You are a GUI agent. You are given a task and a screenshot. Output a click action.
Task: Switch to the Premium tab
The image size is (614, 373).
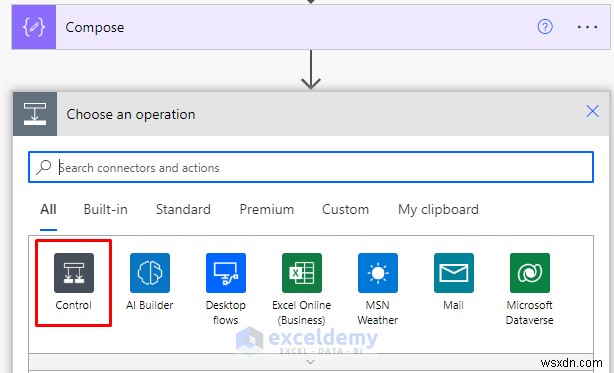tap(267, 209)
